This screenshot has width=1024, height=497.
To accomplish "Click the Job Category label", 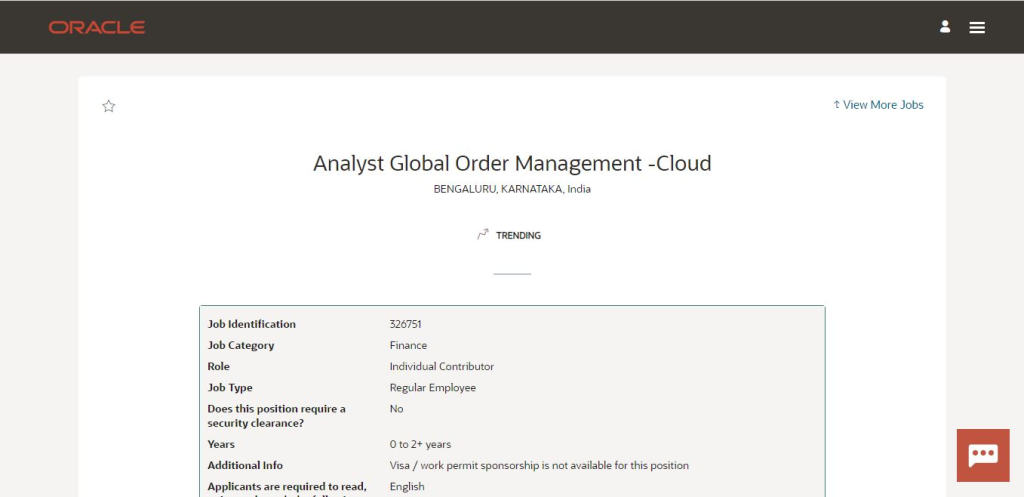I will click(241, 345).
